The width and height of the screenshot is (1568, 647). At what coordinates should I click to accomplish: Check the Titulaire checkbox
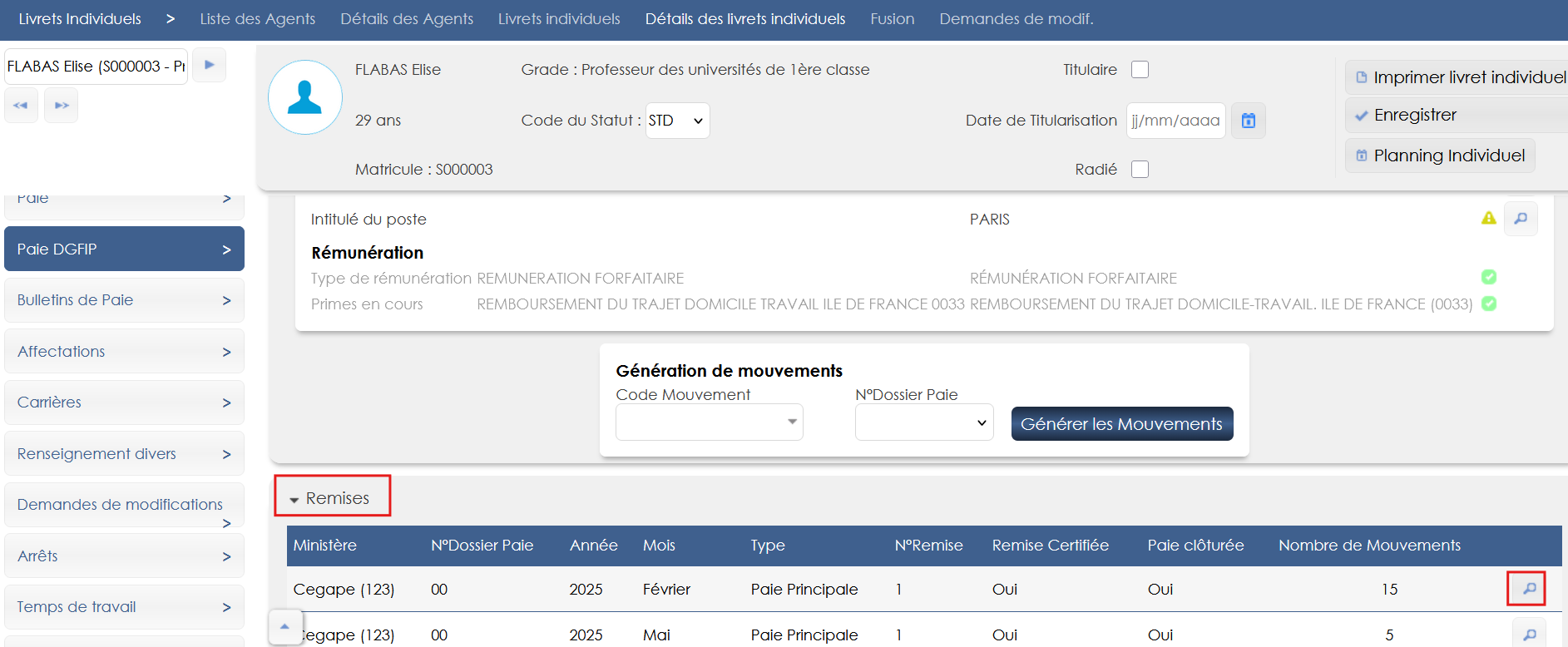pyautogui.click(x=1140, y=70)
